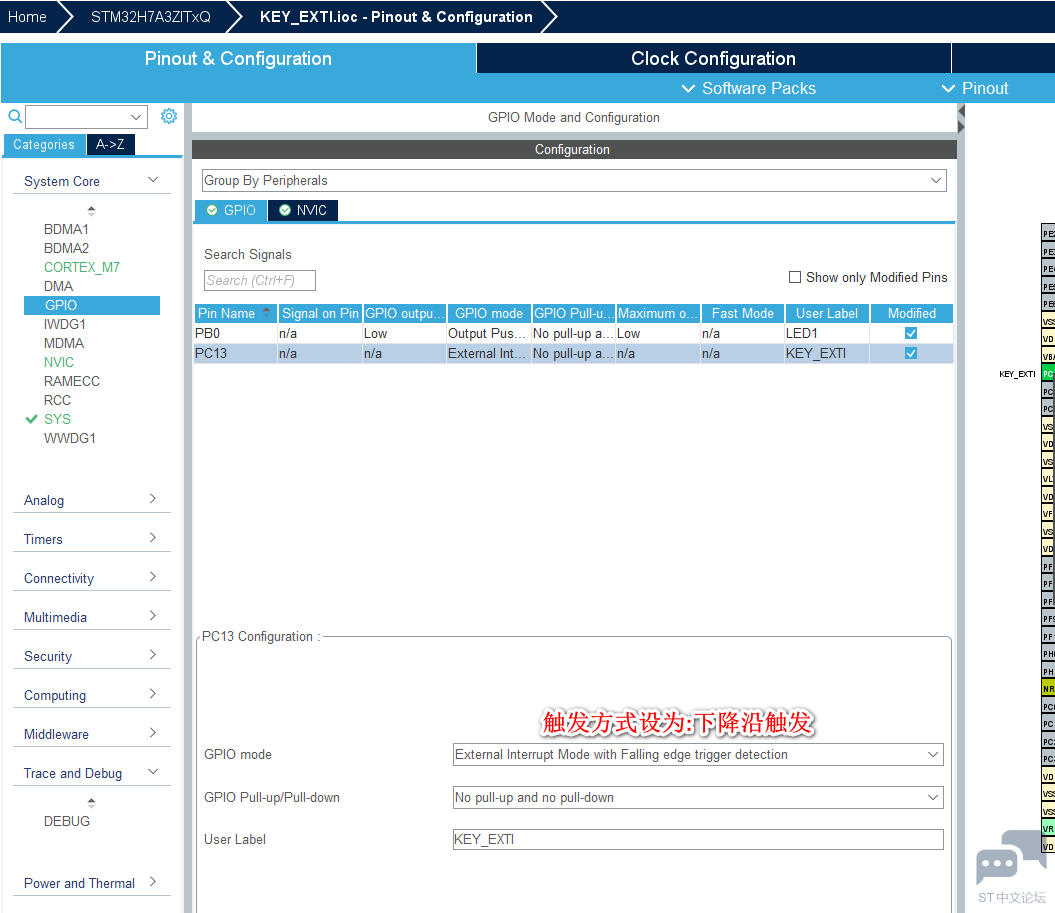Image resolution: width=1055 pixels, height=913 pixels.
Task: Select the NVIC configuration tab
Action: (303, 211)
